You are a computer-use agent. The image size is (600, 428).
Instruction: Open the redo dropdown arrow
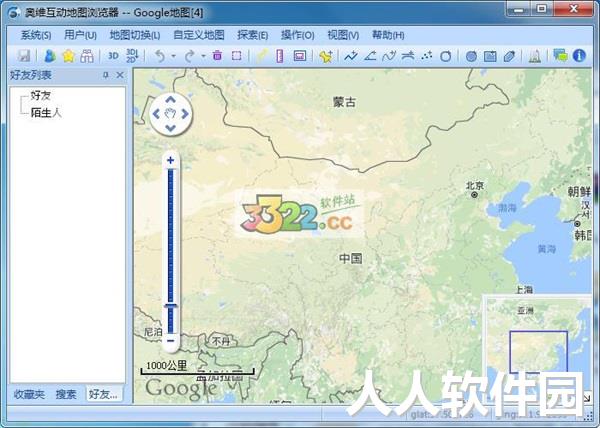[203, 56]
